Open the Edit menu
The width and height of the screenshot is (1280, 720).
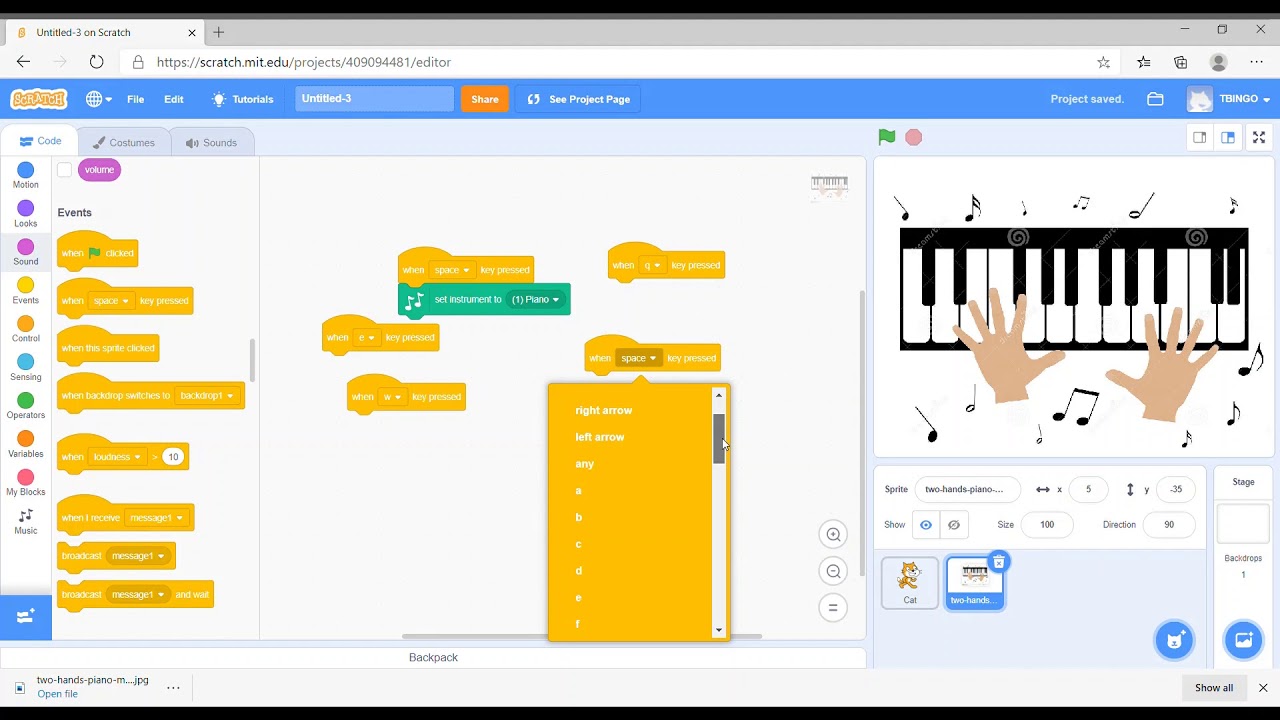point(174,99)
